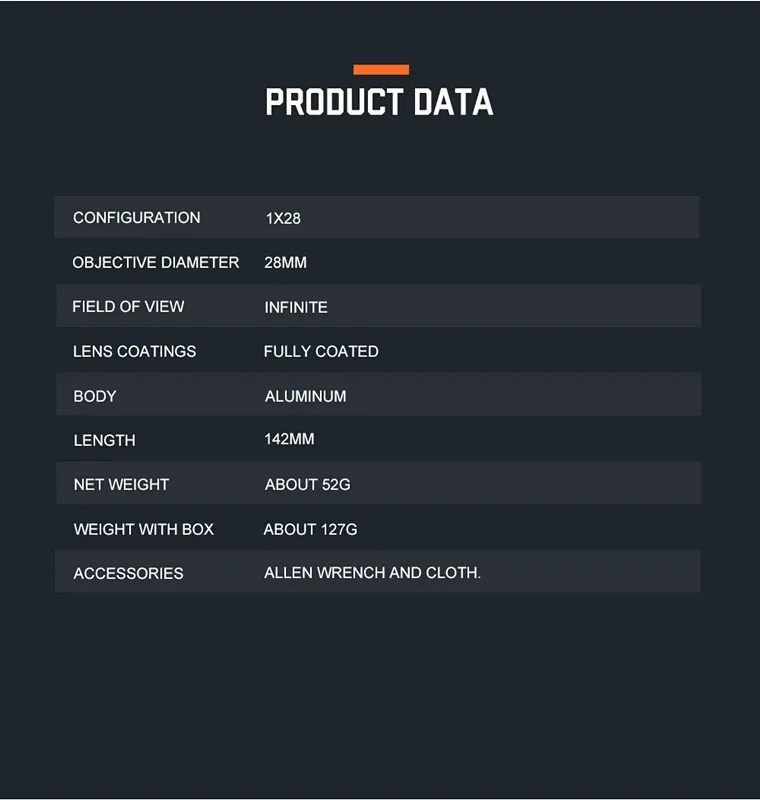Select the CONFIGURATION label
The image size is (760, 800).
pyautogui.click(x=137, y=218)
